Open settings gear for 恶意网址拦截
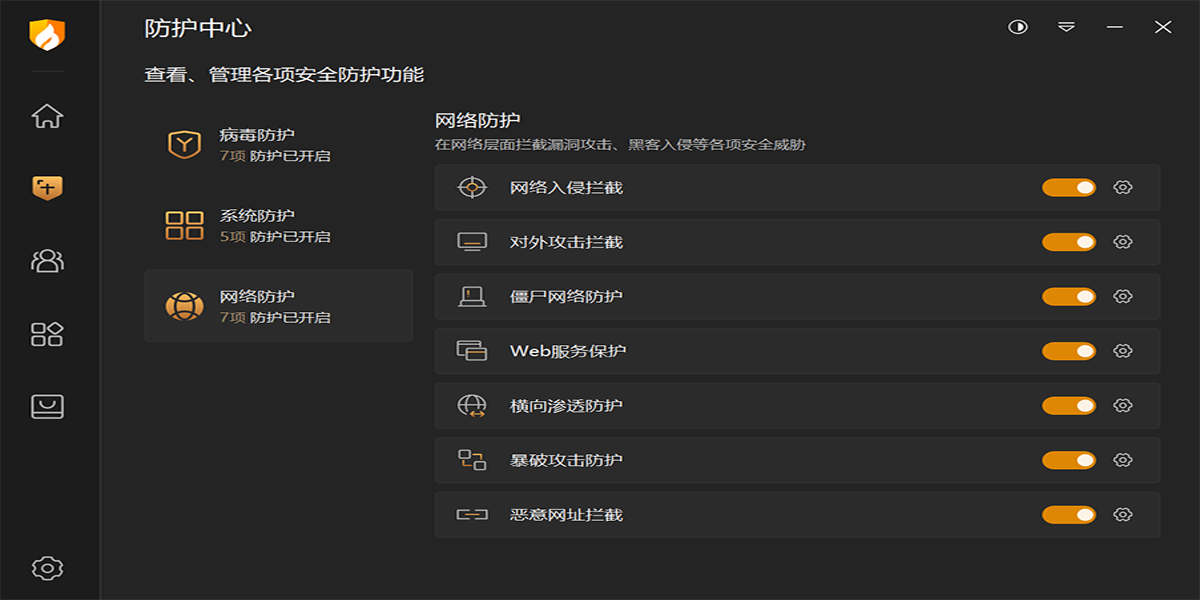 click(x=1123, y=515)
